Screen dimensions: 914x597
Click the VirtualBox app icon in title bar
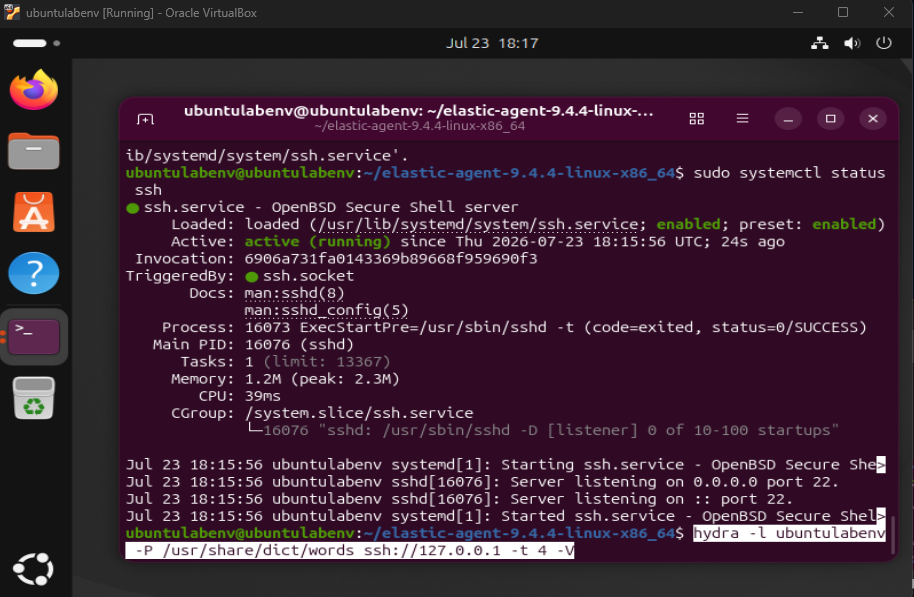click(12, 12)
